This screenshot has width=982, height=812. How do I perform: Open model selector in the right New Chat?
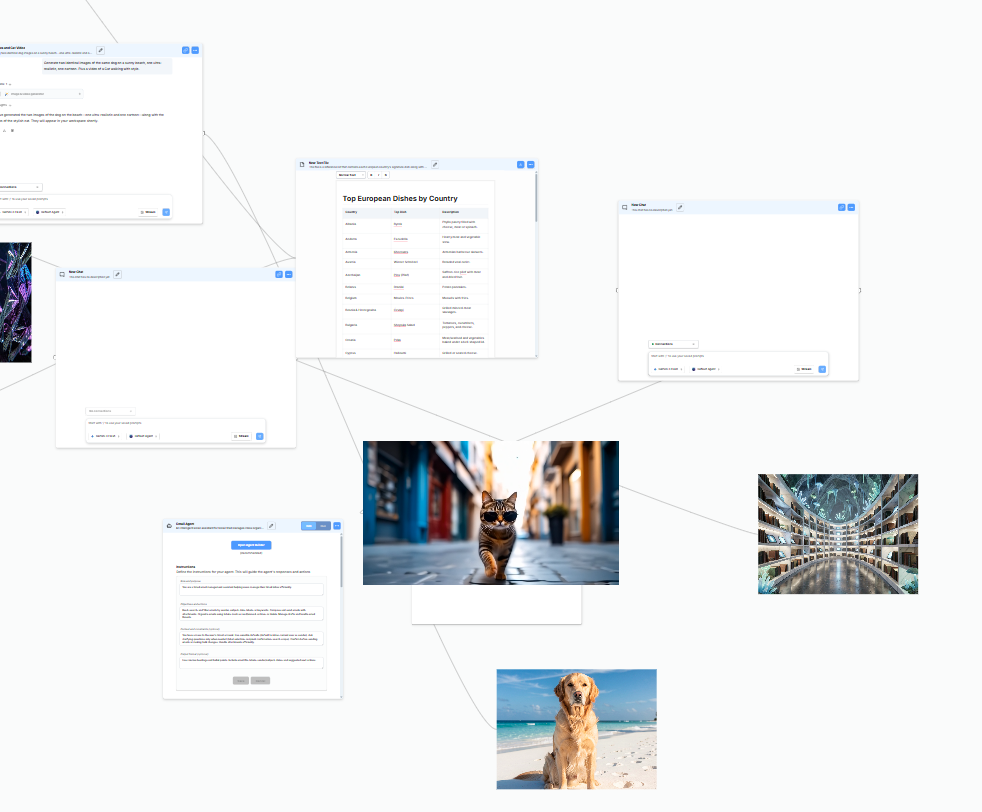pyautogui.click(x=668, y=369)
